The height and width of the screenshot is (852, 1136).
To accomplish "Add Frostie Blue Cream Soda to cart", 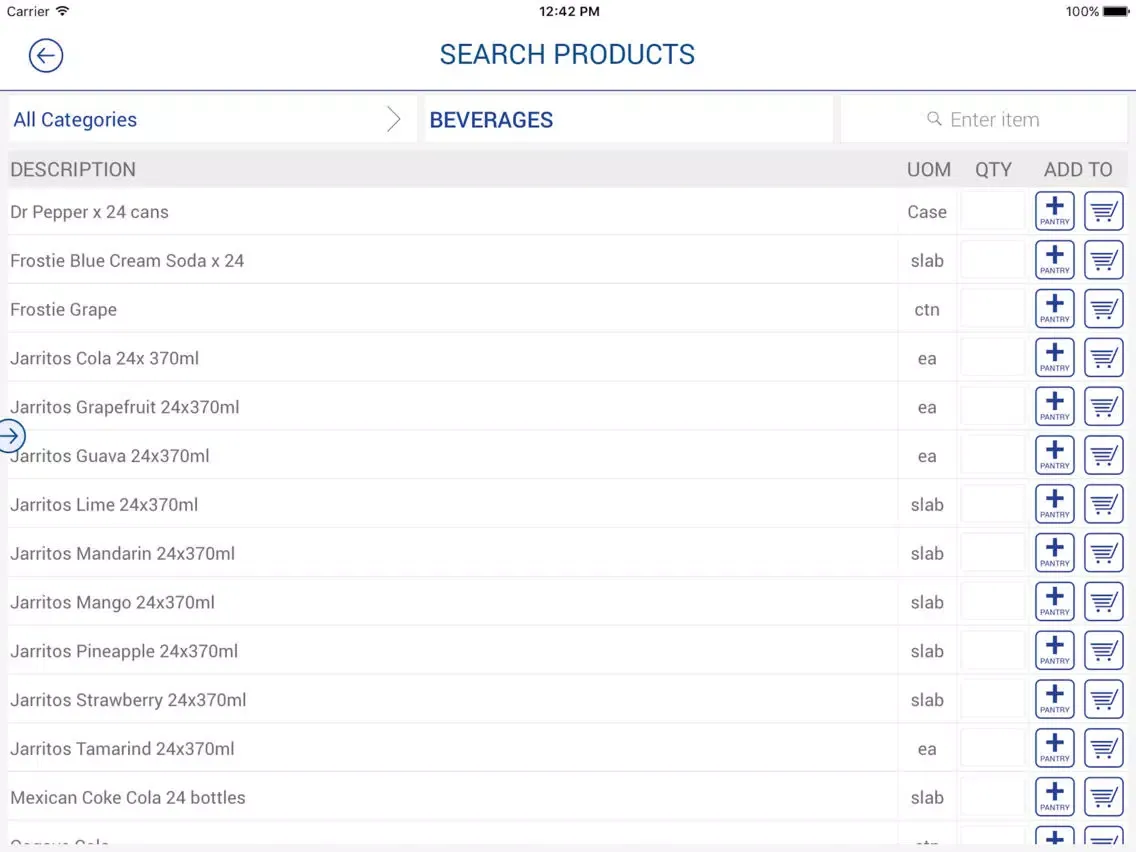I will click(x=1103, y=260).
